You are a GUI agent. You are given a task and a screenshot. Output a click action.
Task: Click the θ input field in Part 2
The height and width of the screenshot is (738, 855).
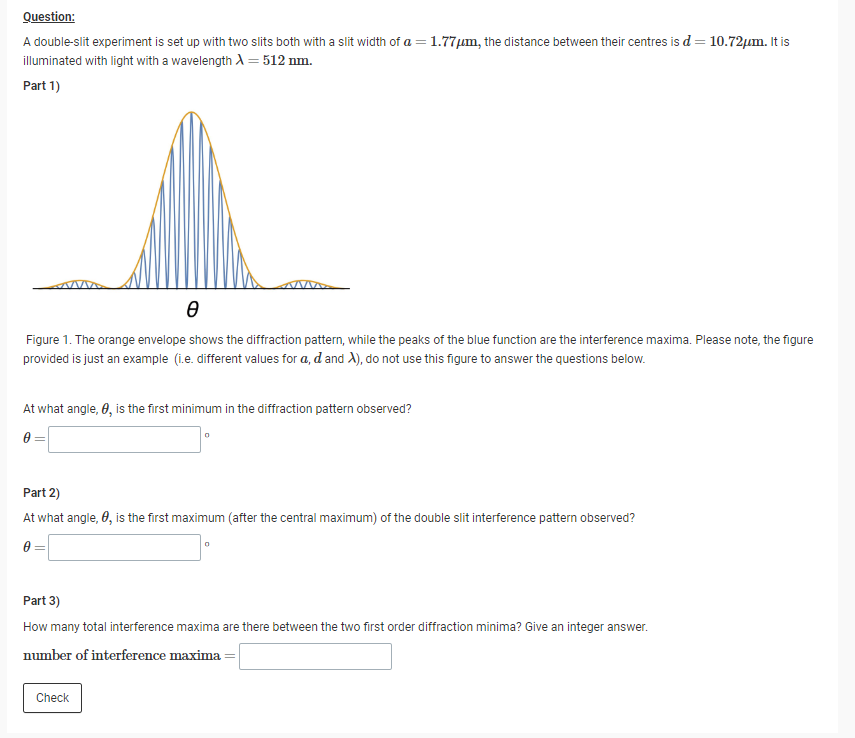[123, 547]
